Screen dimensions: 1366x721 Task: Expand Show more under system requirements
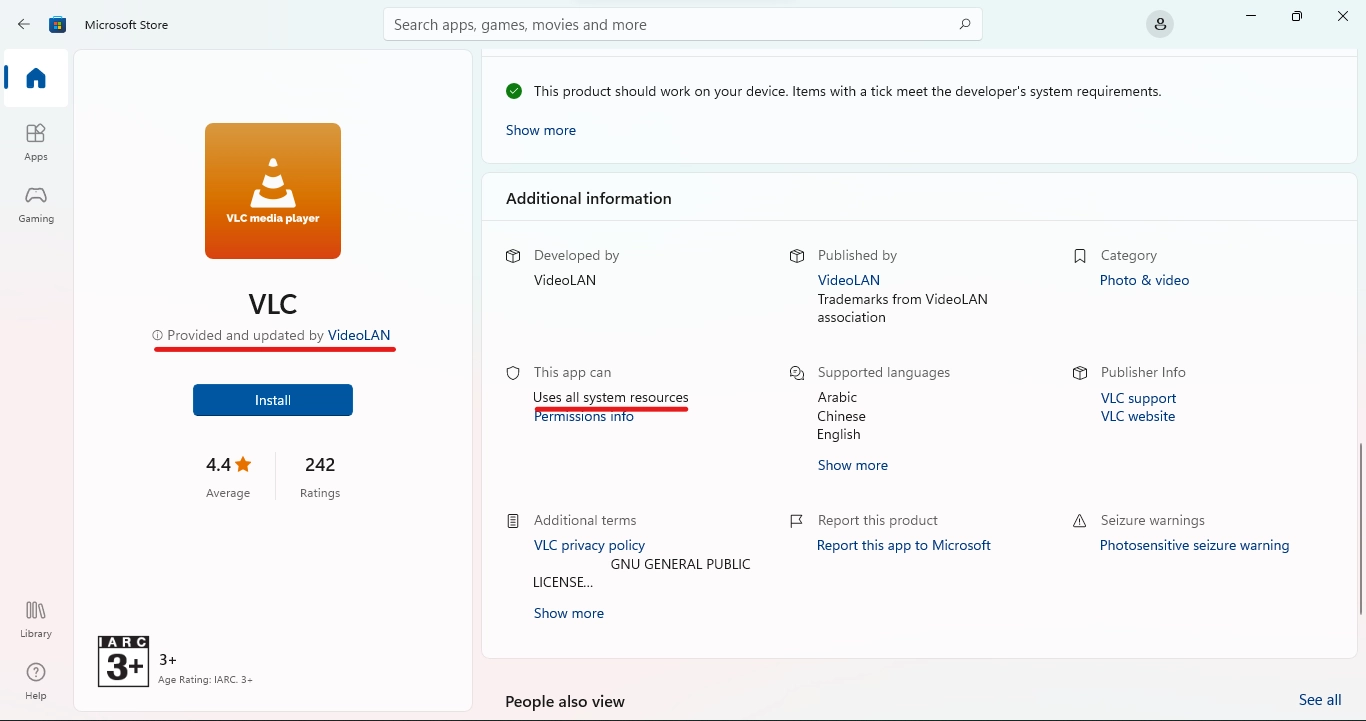(541, 131)
